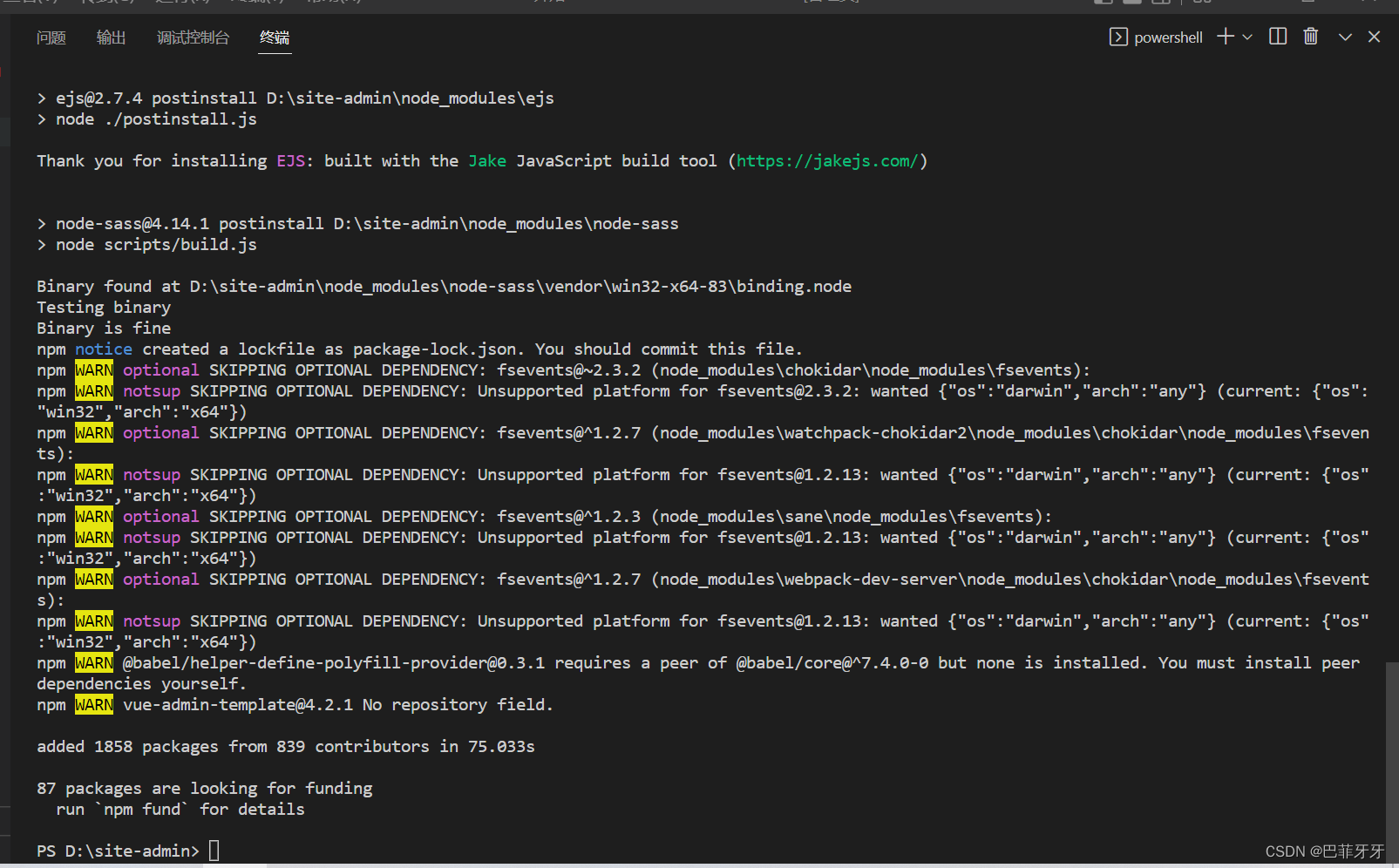Kill the terminal via the trash icon

[1310, 37]
